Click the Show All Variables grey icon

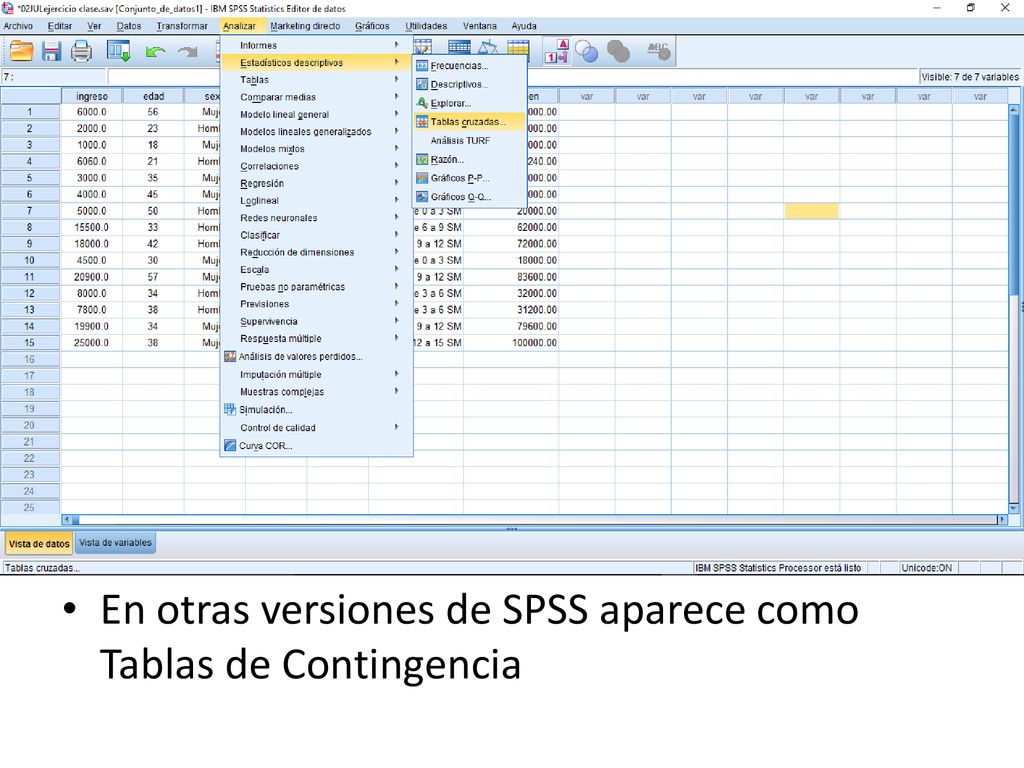click(x=618, y=52)
